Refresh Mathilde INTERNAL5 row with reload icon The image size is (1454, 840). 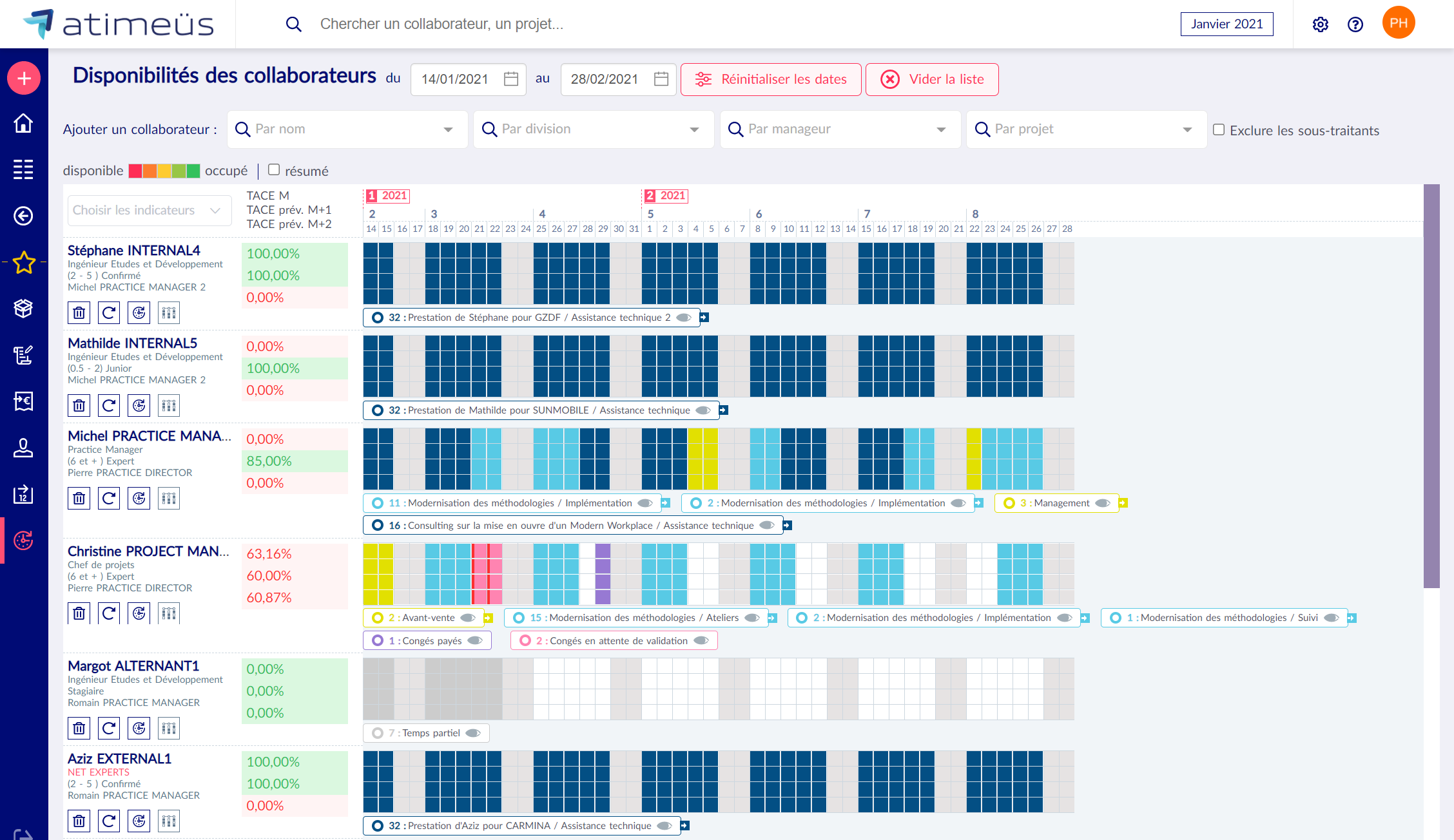pyautogui.click(x=109, y=406)
